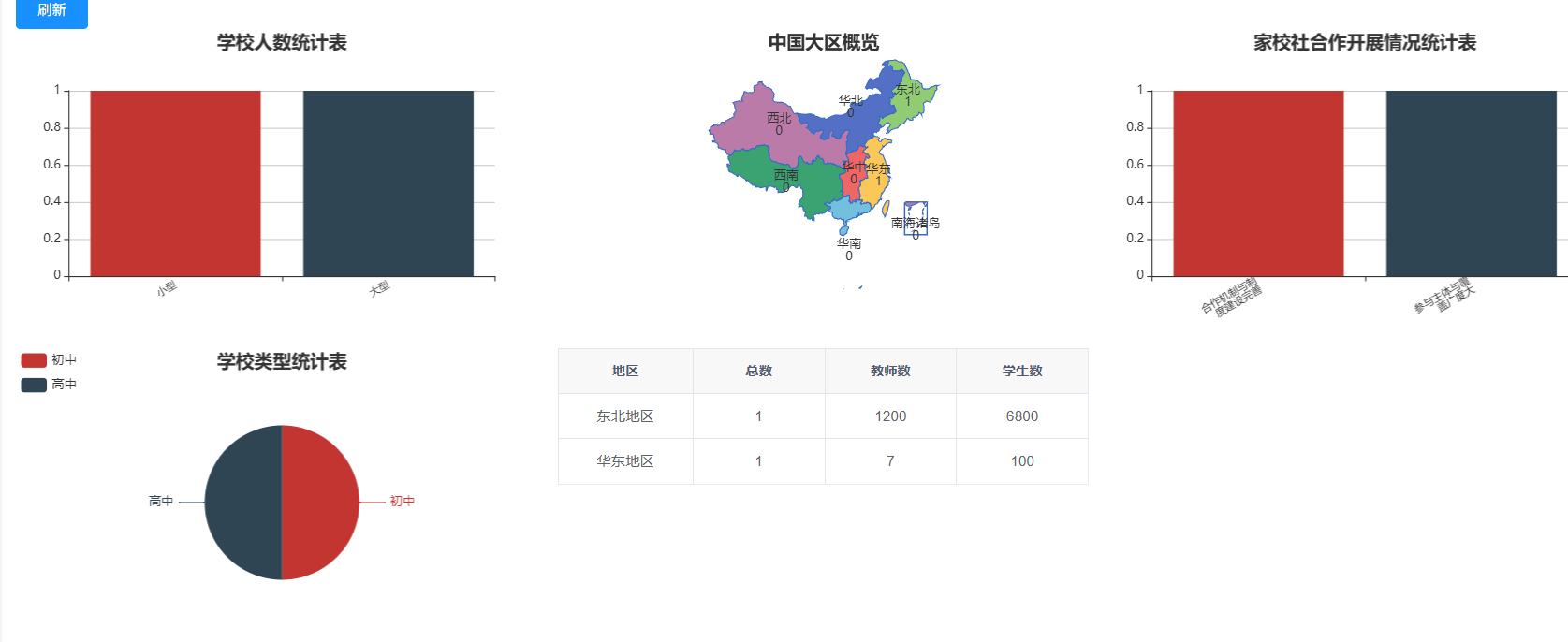The image size is (1568, 642).
Task: Toggle the 高中 legend item
Action: point(49,385)
